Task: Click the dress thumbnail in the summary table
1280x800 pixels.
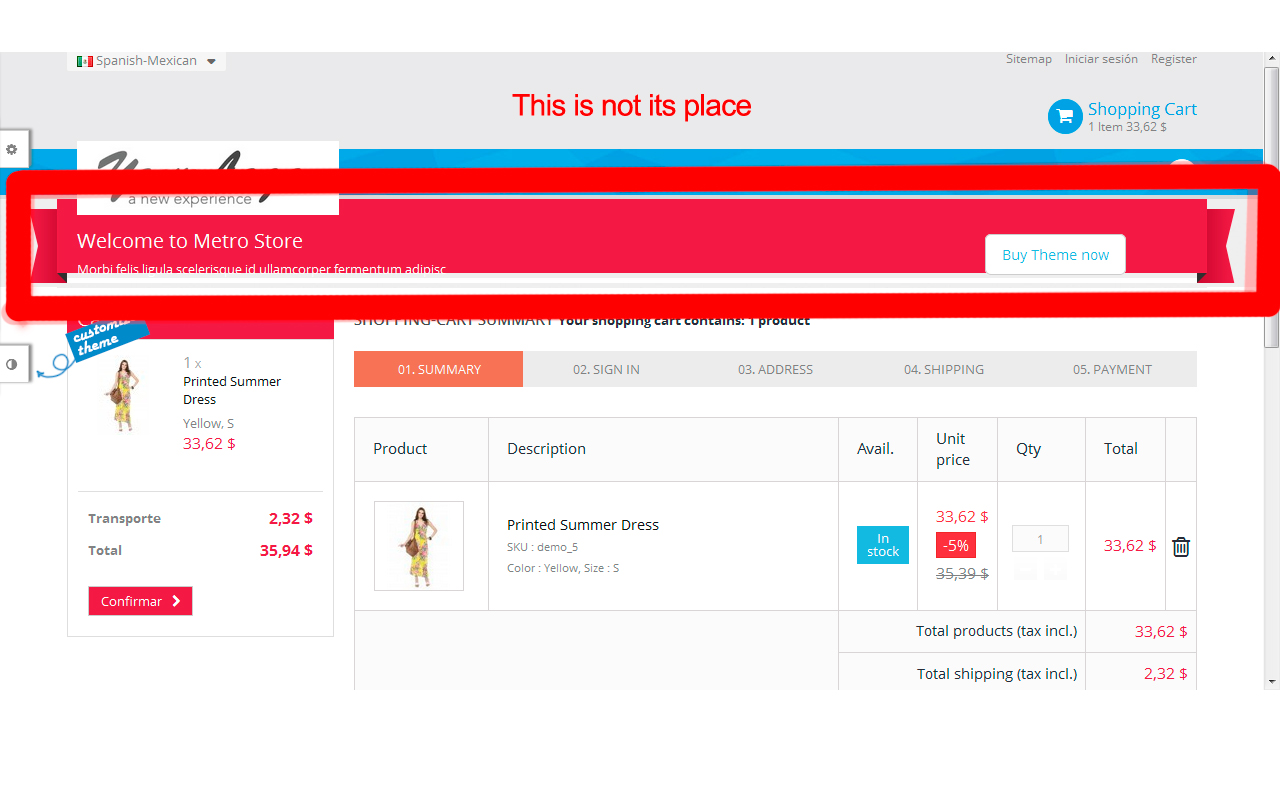Action: click(419, 546)
